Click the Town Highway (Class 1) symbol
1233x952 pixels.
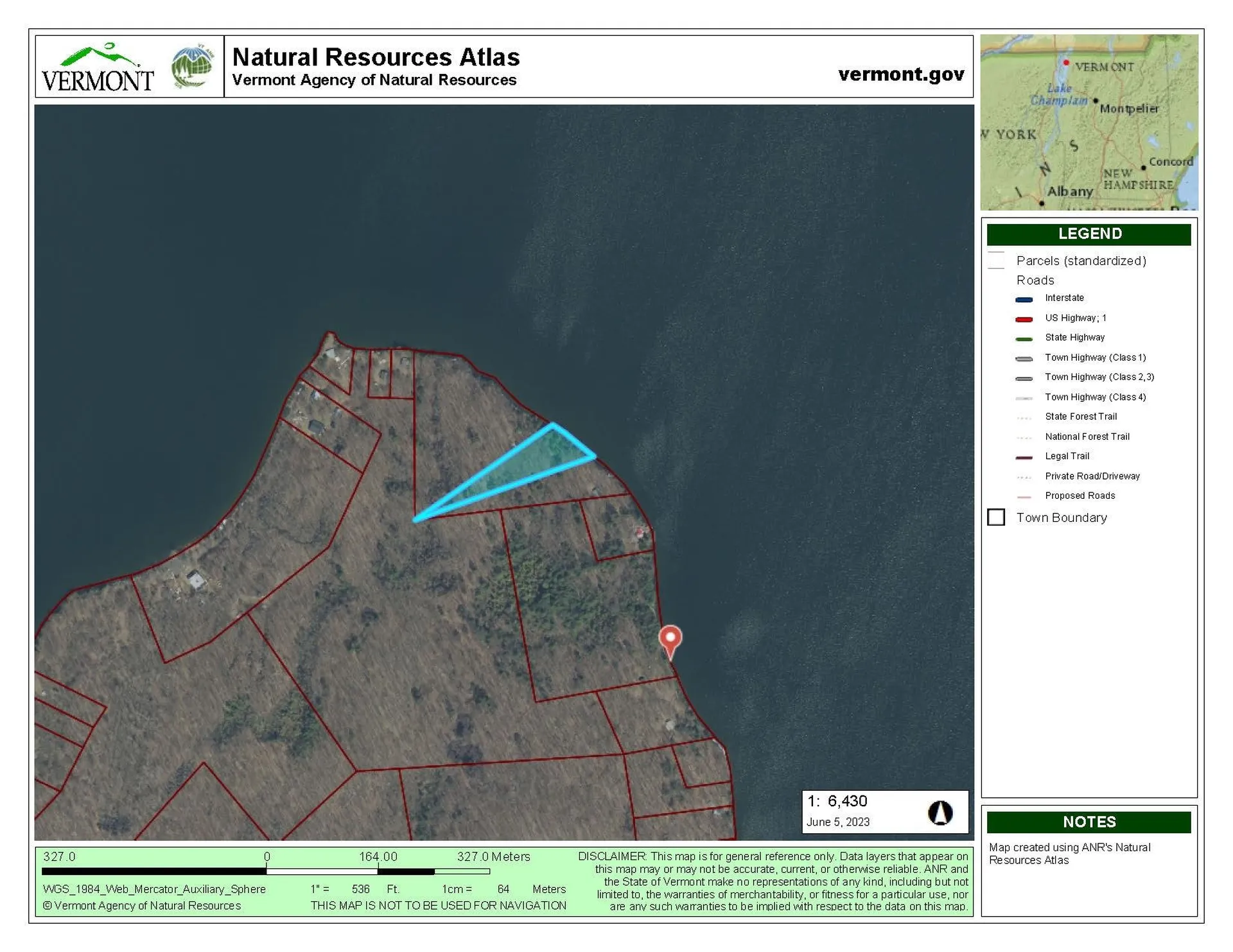click(x=1026, y=358)
